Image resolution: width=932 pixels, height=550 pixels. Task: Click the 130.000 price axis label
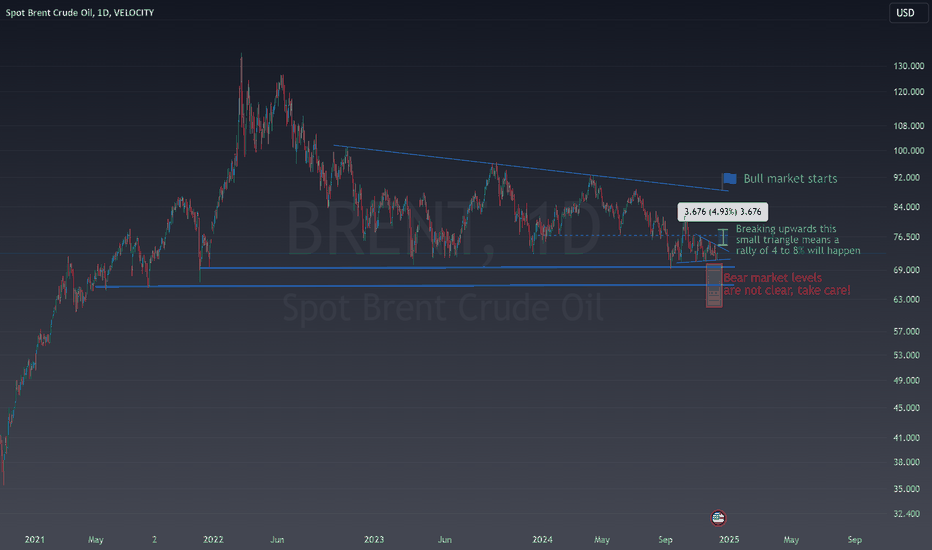[909, 66]
